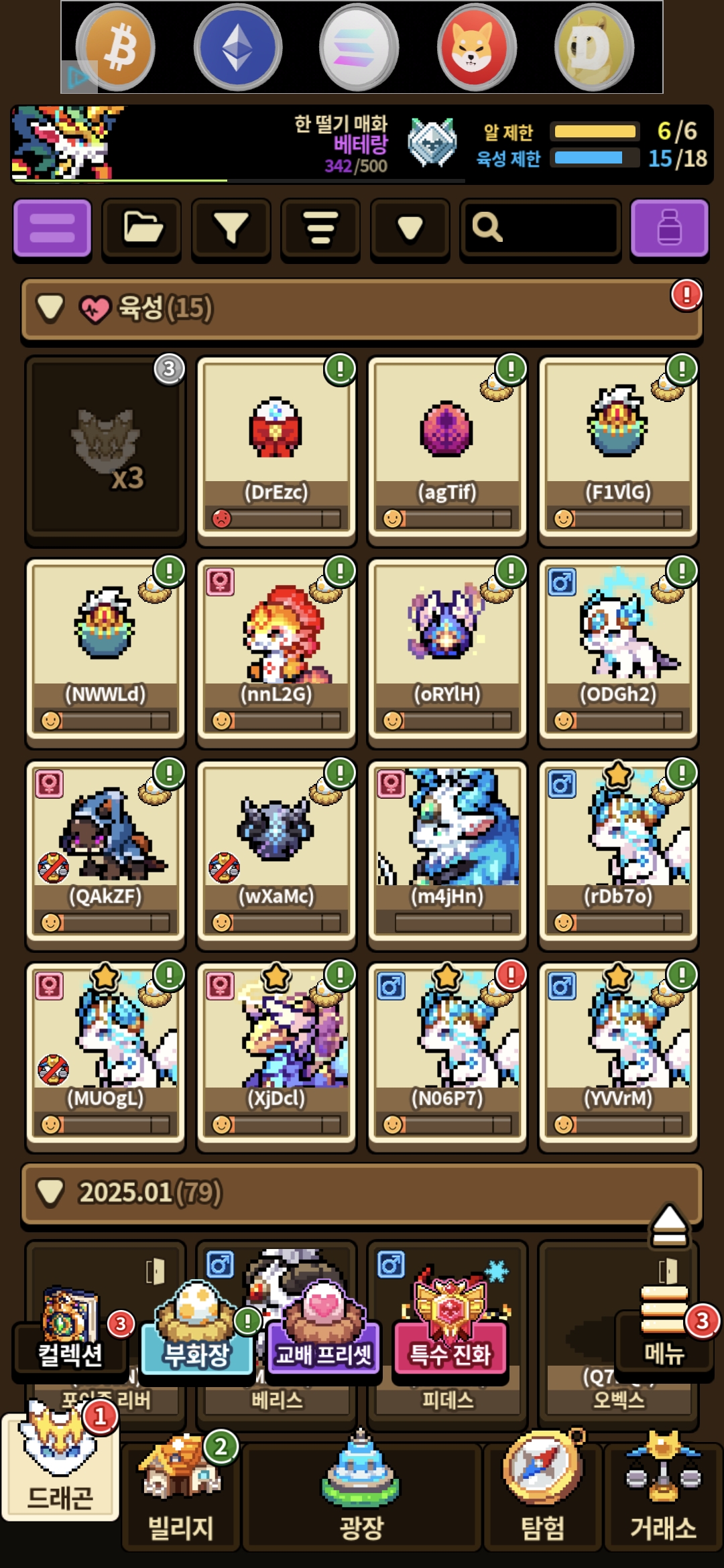Open the sort order icon
This screenshot has height=1568, width=724.
coord(320,228)
